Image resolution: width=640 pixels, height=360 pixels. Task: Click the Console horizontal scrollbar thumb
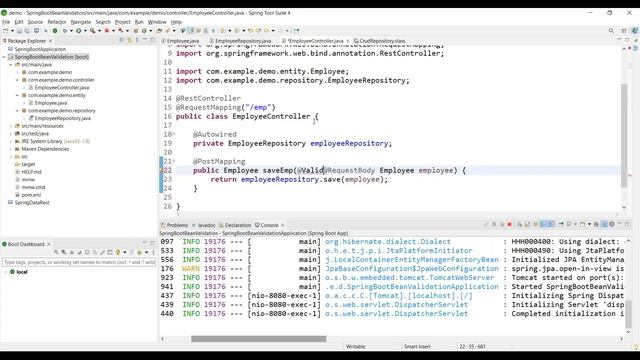[258, 339]
